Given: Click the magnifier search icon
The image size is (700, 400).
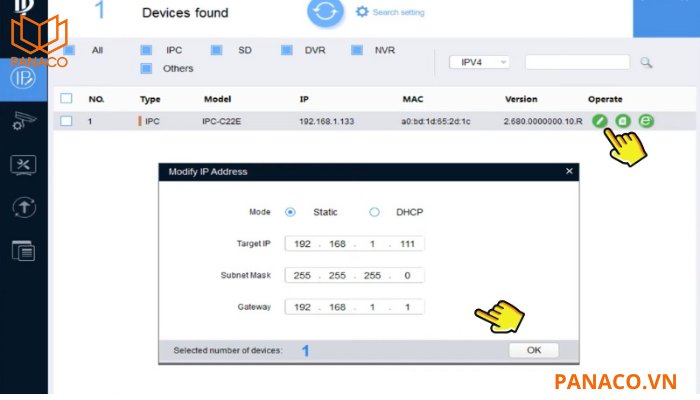Looking at the screenshot, I should (x=646, y=62).
